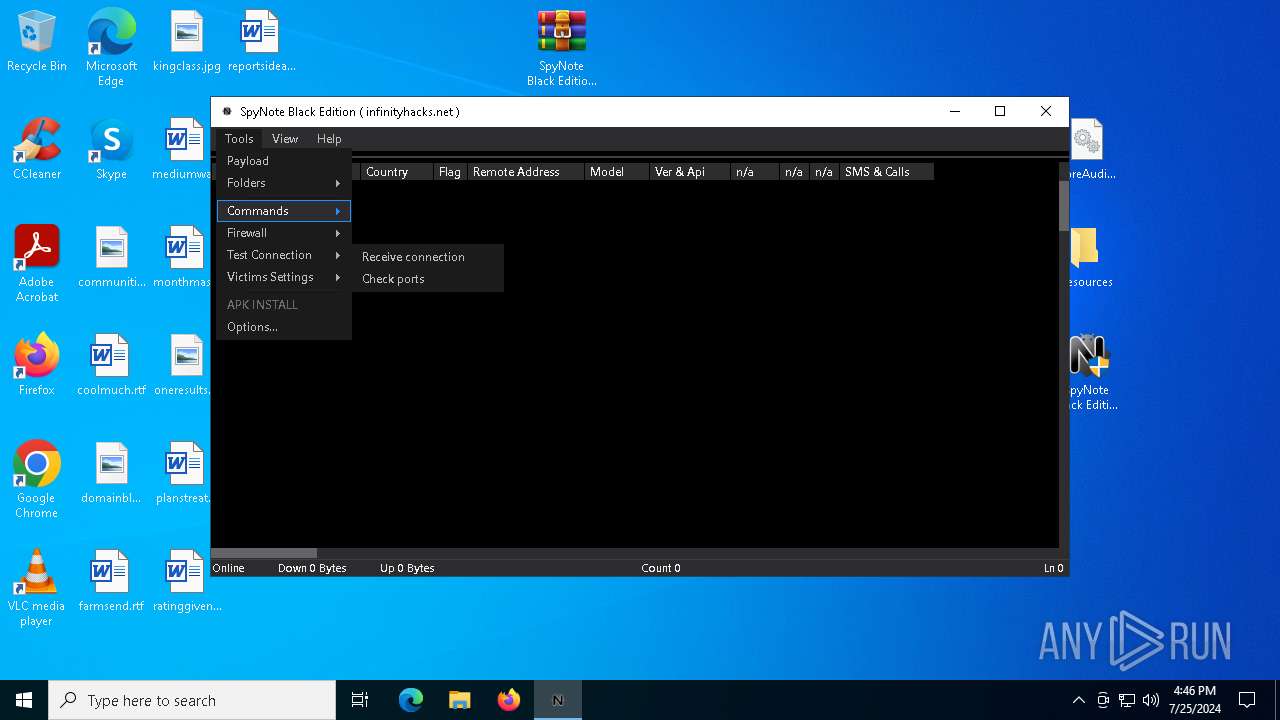
Task: Open Windows Start menu
Action: coord(24,700)
